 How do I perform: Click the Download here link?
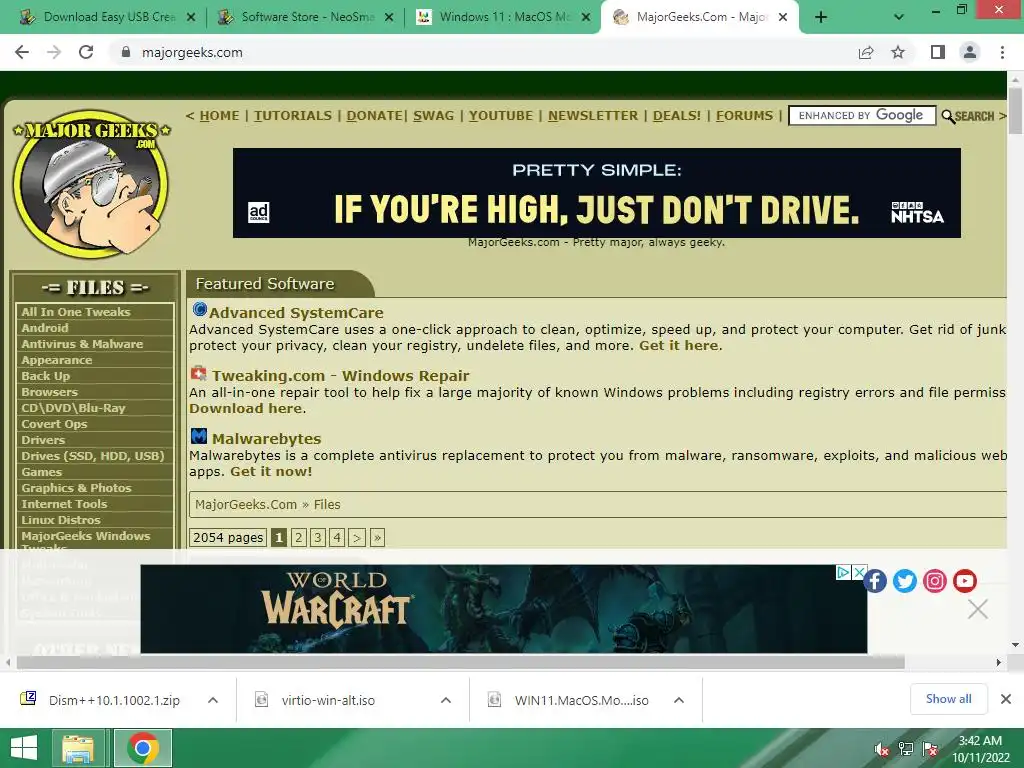(x=246, y=408)
